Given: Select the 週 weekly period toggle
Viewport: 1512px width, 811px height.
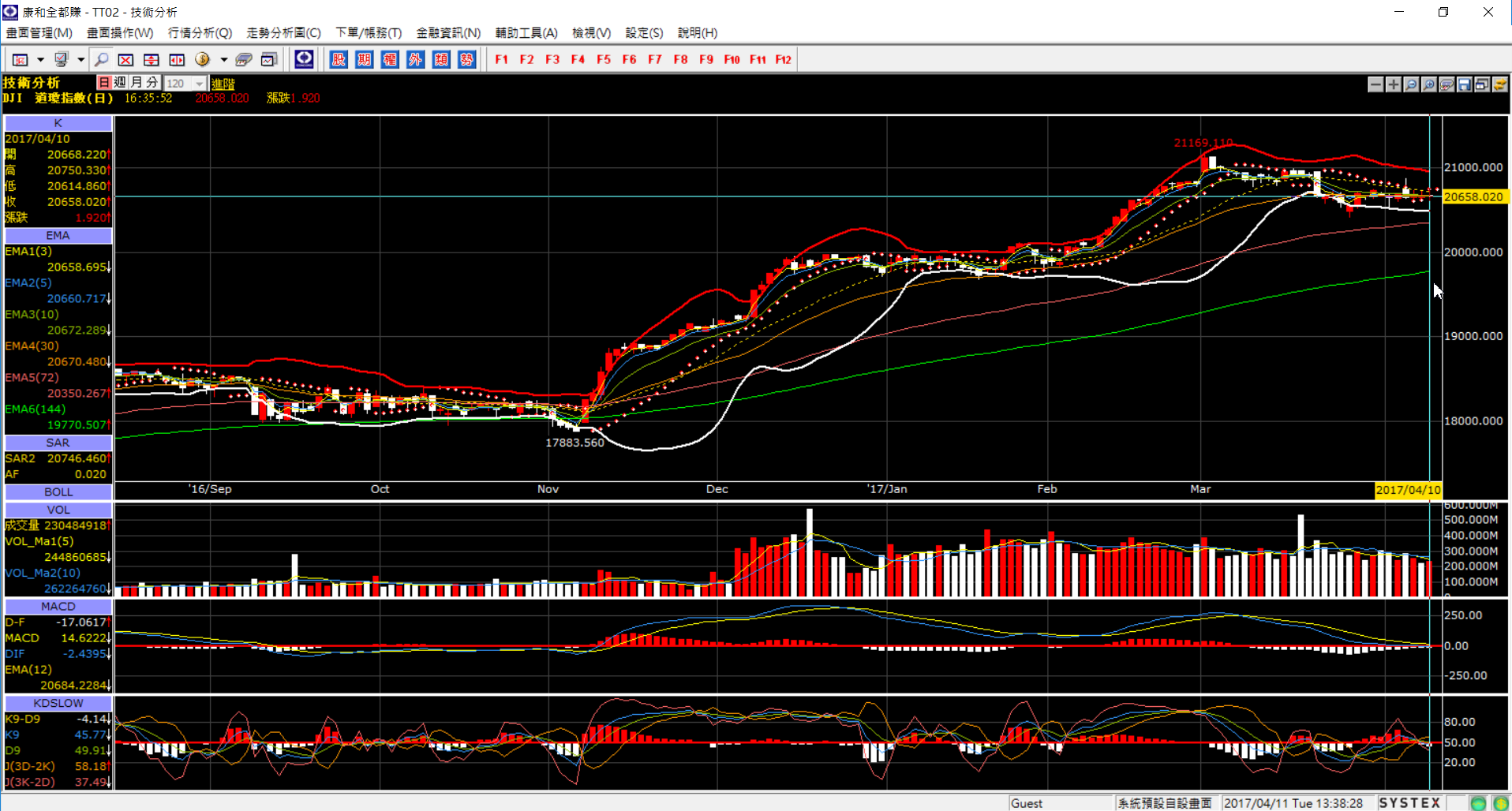Looking at the screenshot, I should [x=120, y=83].
